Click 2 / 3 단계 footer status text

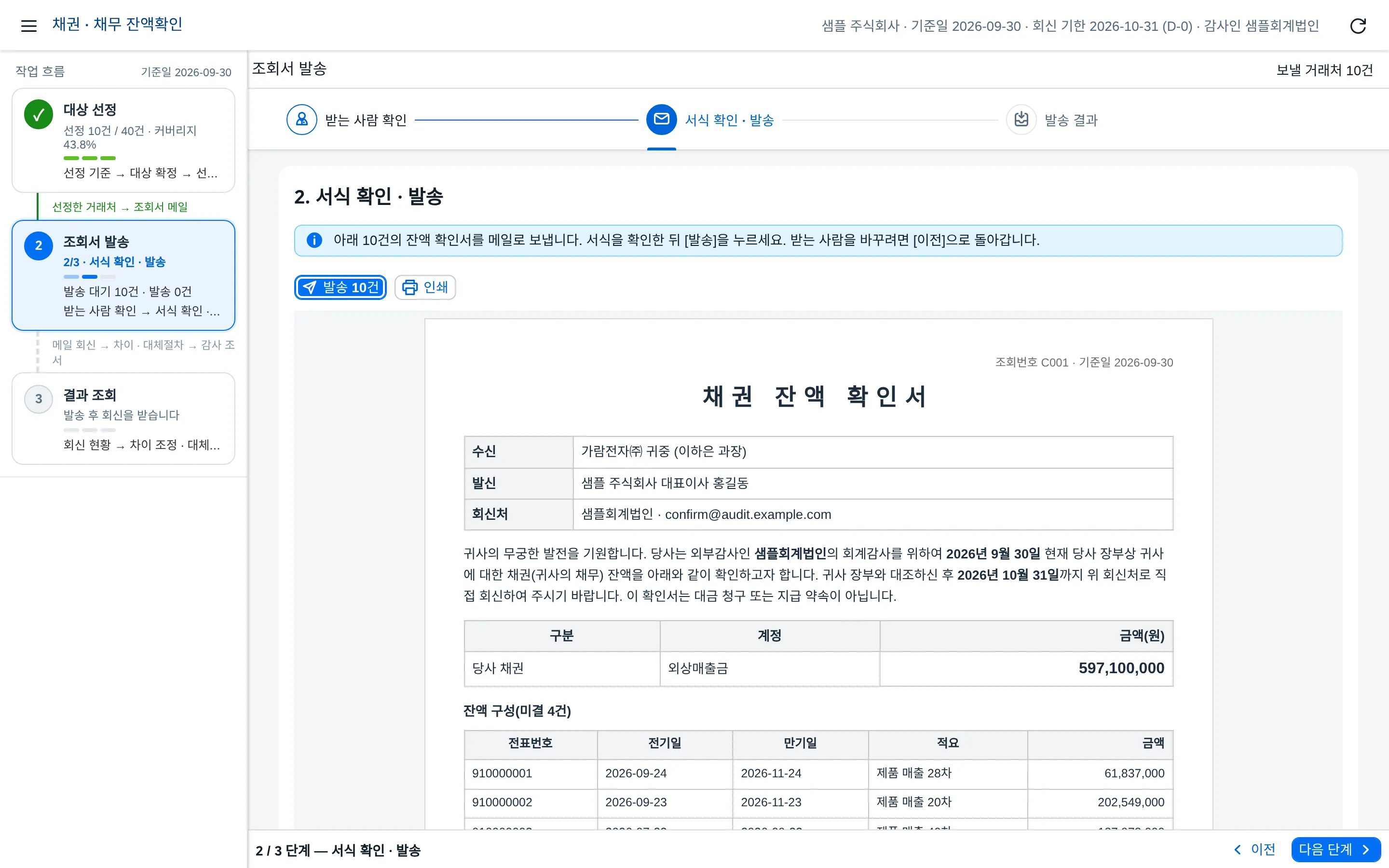[338, 850]
